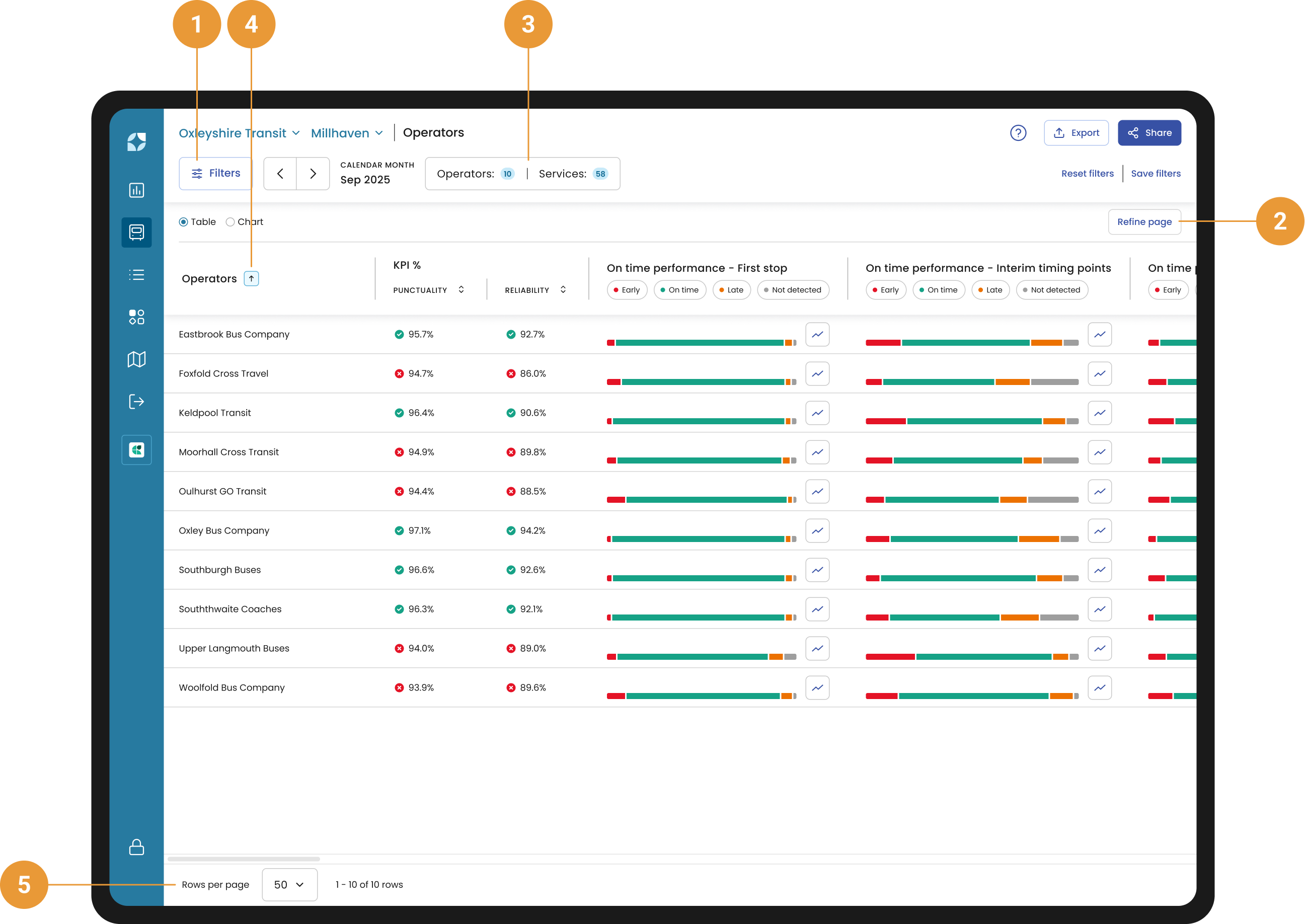Screen dimensions: 1305x924
Task: Toggle Operators column sort arrow
Action: pyautogui.click(x=251, y=279)
